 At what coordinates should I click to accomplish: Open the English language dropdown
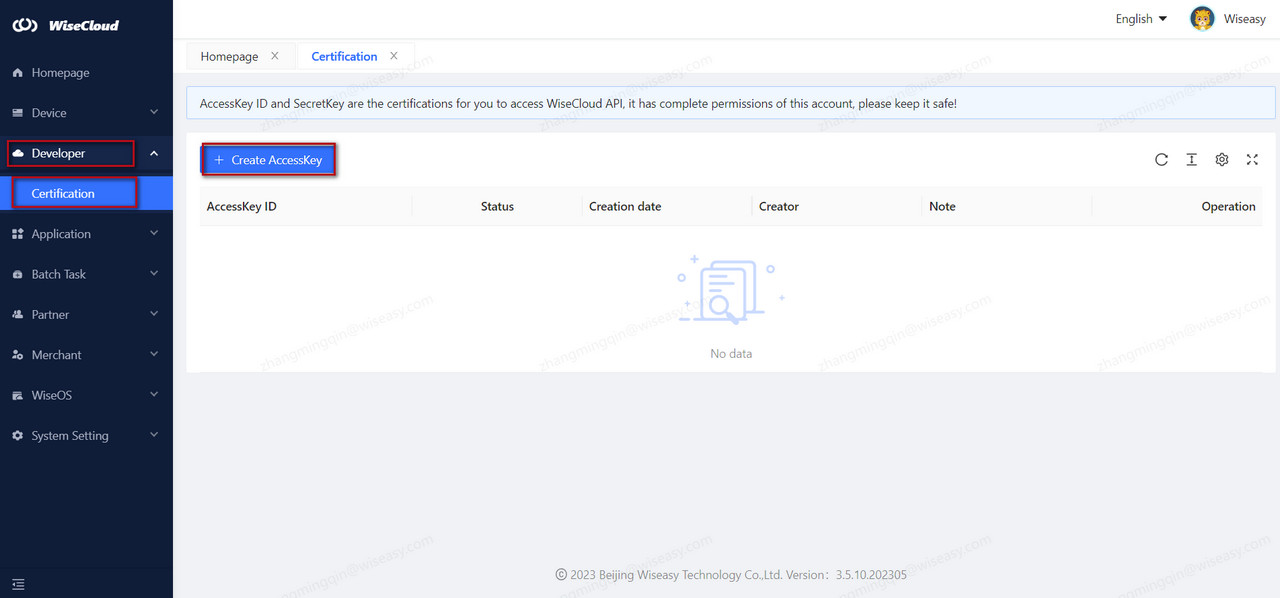(x=1141, y=19)
